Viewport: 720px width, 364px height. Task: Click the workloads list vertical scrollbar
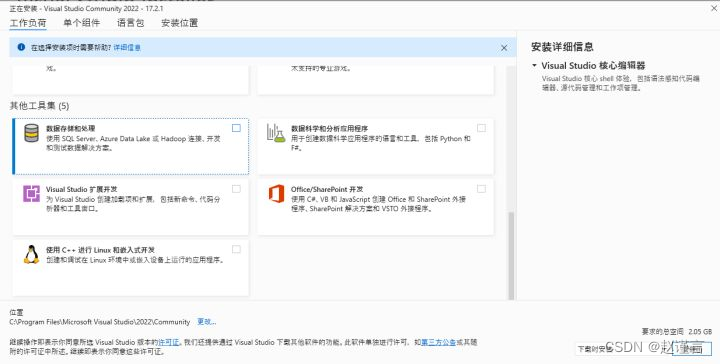coord(511,256)
